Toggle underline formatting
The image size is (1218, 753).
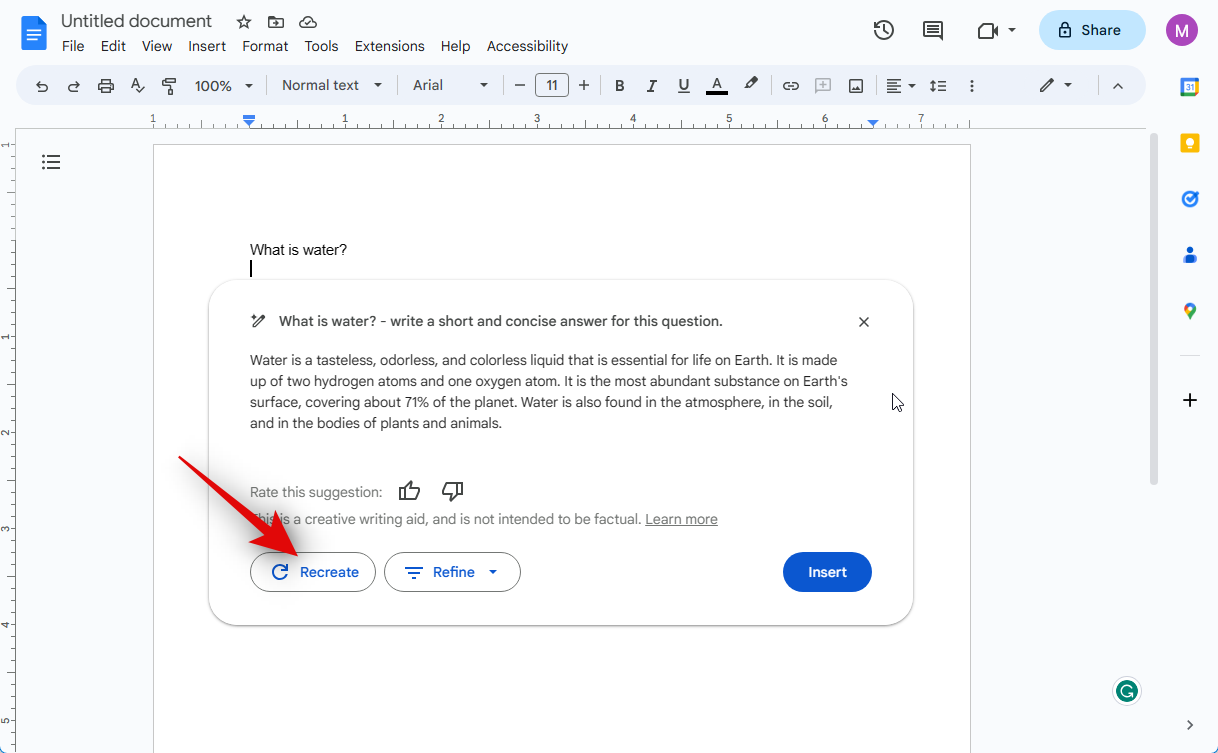(x=683, y=86)
